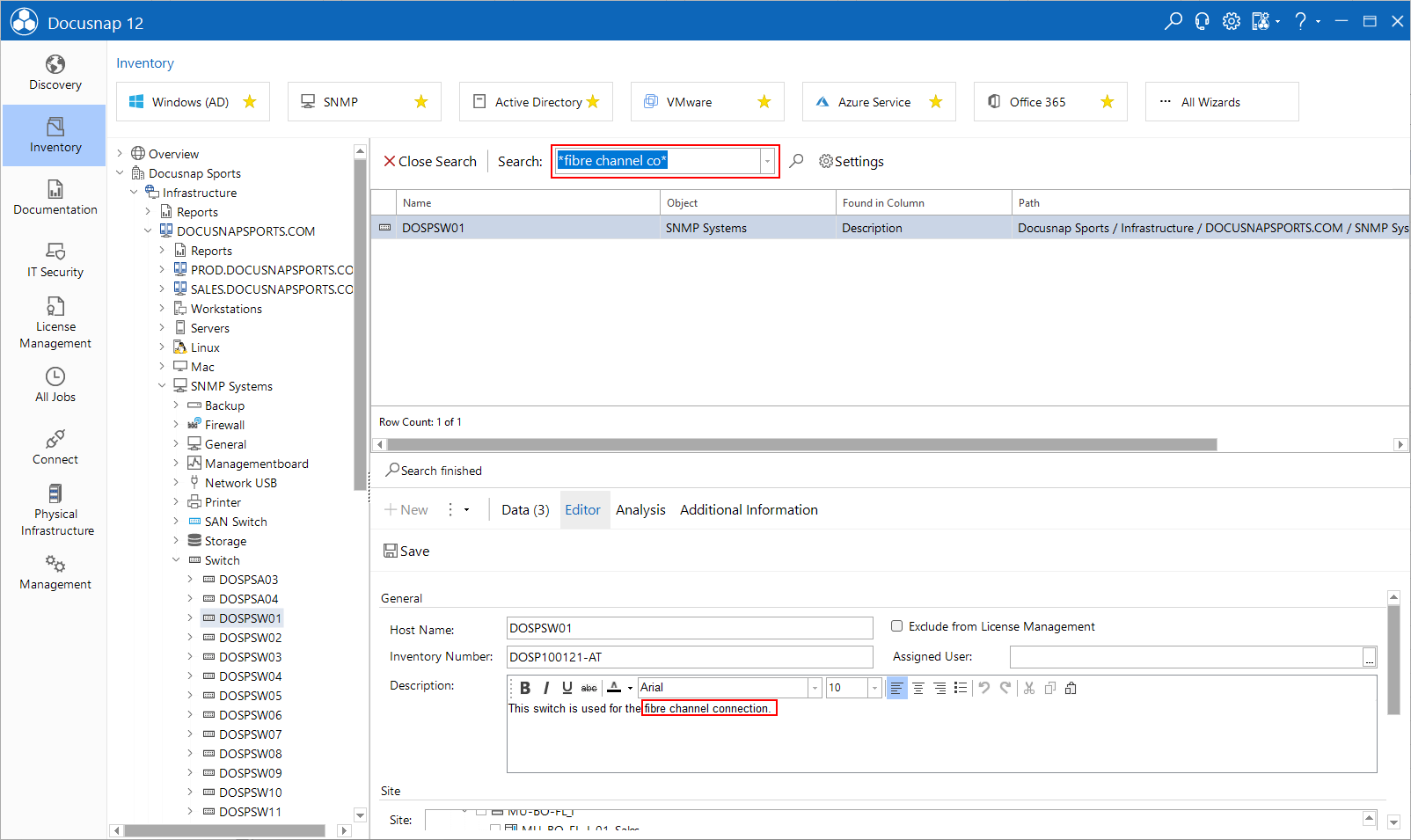Select the Inventory module in sidebar
Image resolution: width=1411 pixels, height=840 pixels.
[x=55, y=135]
